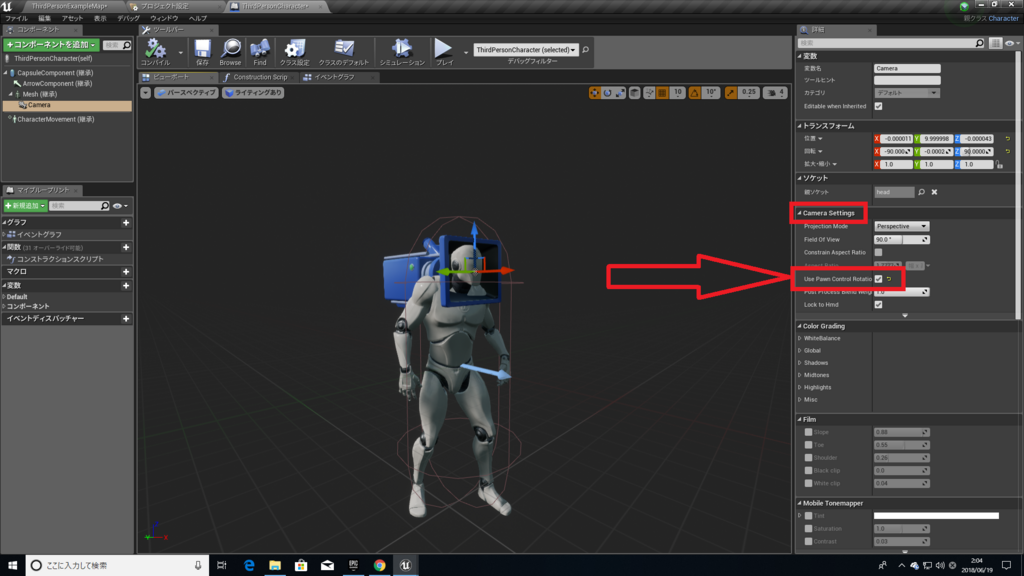Click the Browse toolbar icon
This screenshot has width=1024, height=576.
[230, 51]
